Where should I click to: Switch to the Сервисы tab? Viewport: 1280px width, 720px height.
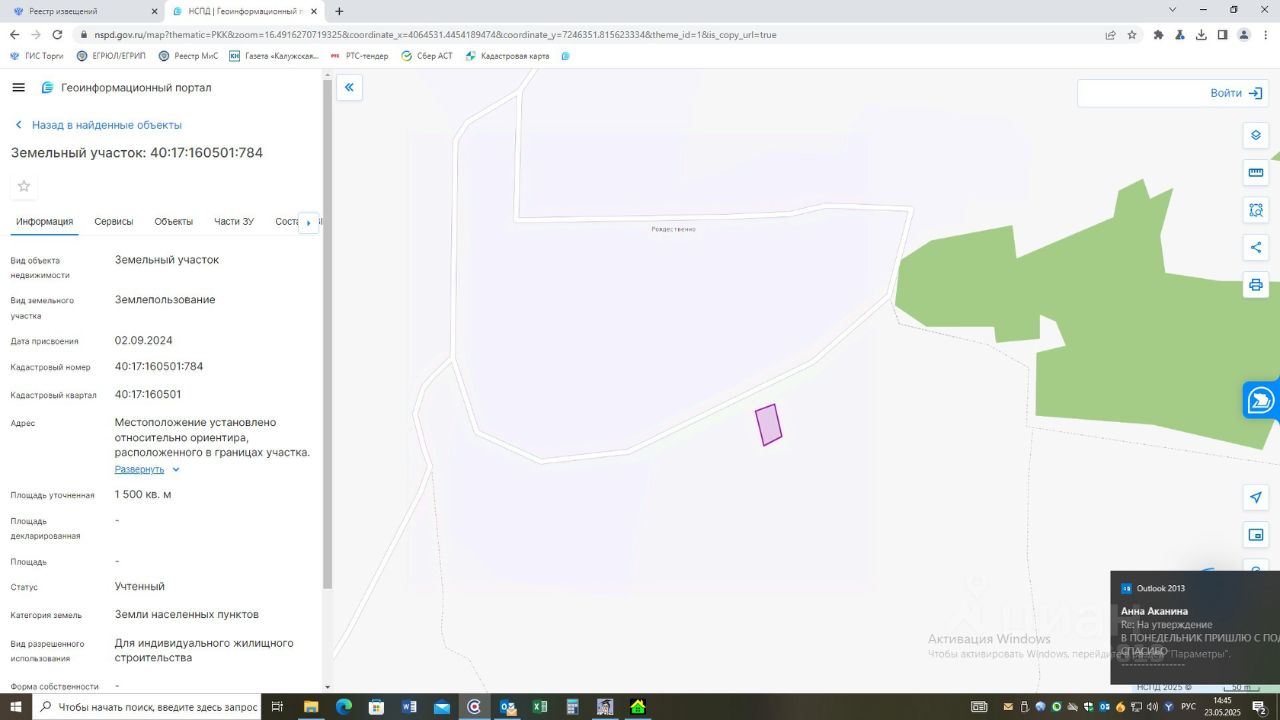114,222
